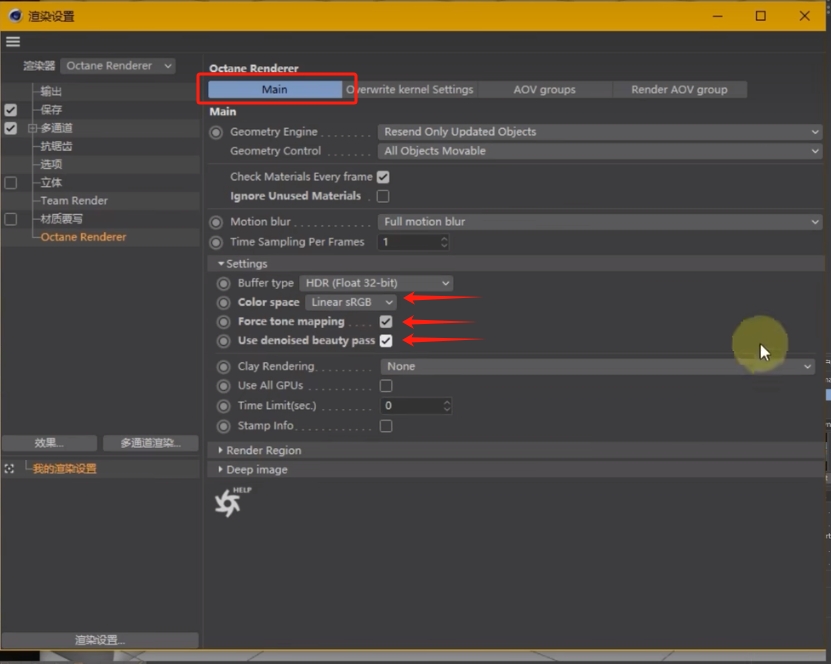This screenshot has width=831, height=664.
Task: Switch to AOV groups tab
Action: (x=544, y=90)
